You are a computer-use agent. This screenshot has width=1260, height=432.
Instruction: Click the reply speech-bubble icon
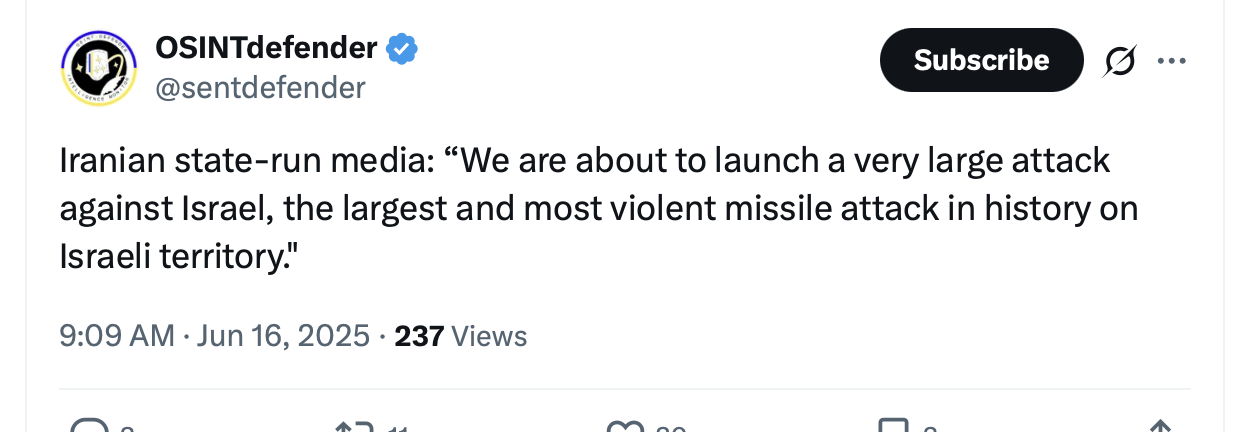click(90, 426)
